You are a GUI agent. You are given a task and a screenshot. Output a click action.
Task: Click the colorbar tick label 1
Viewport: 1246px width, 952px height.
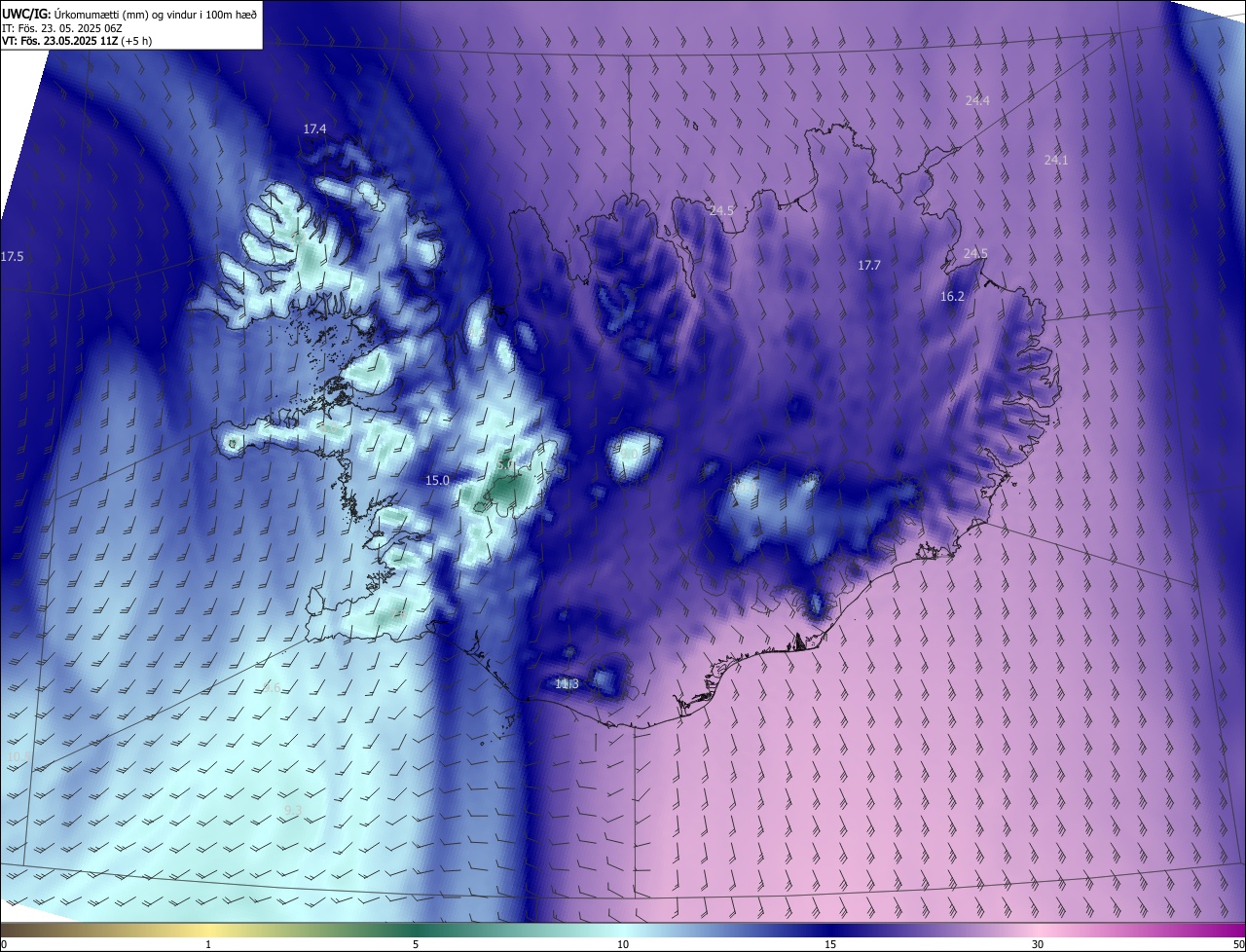pyautogui.click(x=208, y=945)
